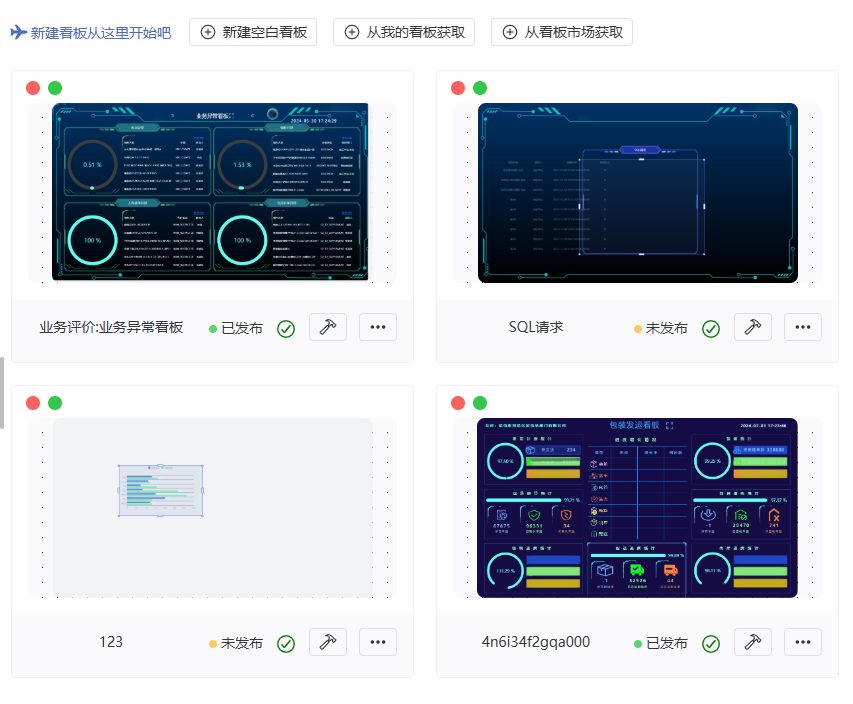Open more options for 4n6i34f2gqa000
This screenshot has height=704, width=853.
(x=803, y=642)
